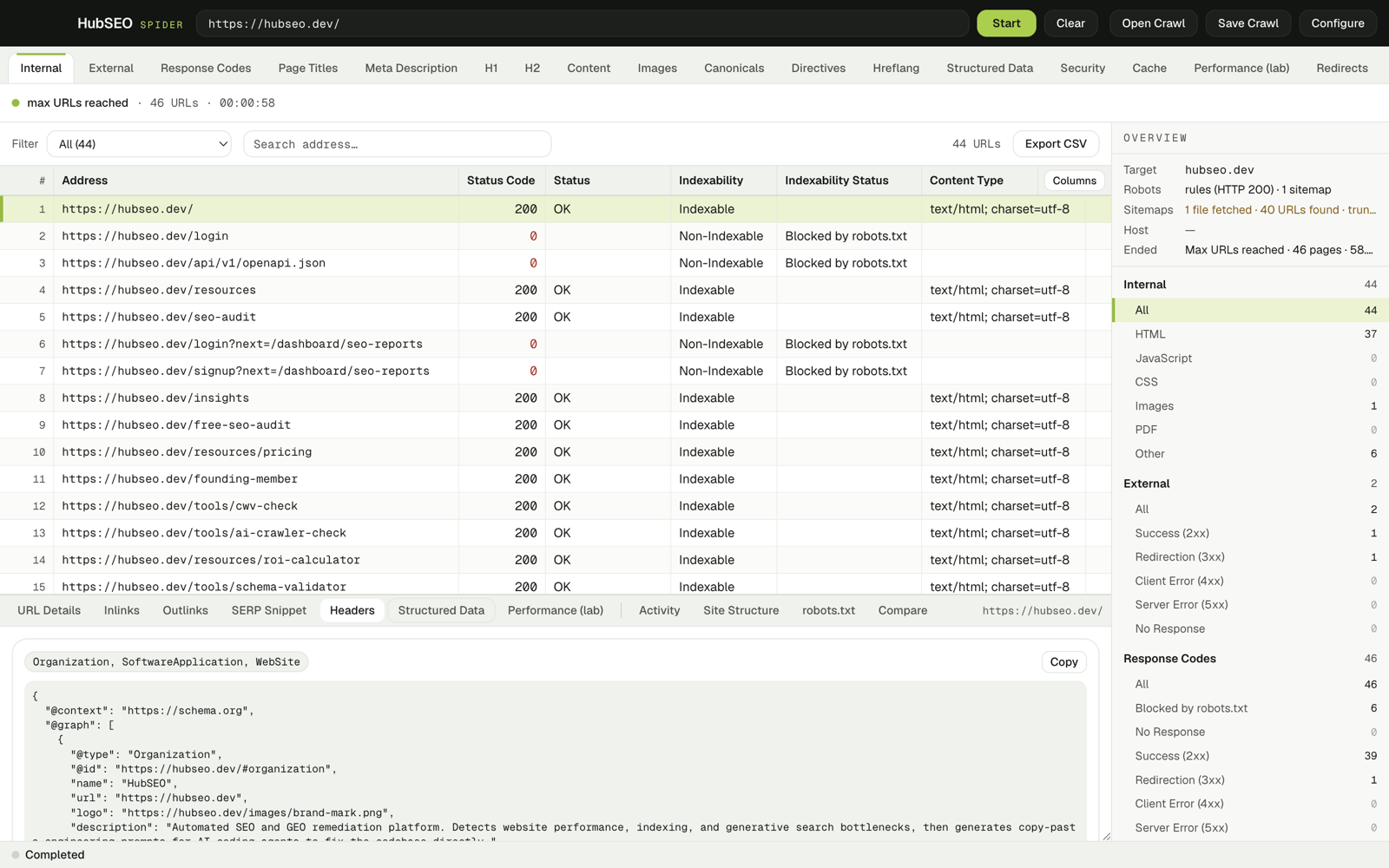
Task: Click the https://hubseo.dev/founding-member address
Action: [180, 479]
